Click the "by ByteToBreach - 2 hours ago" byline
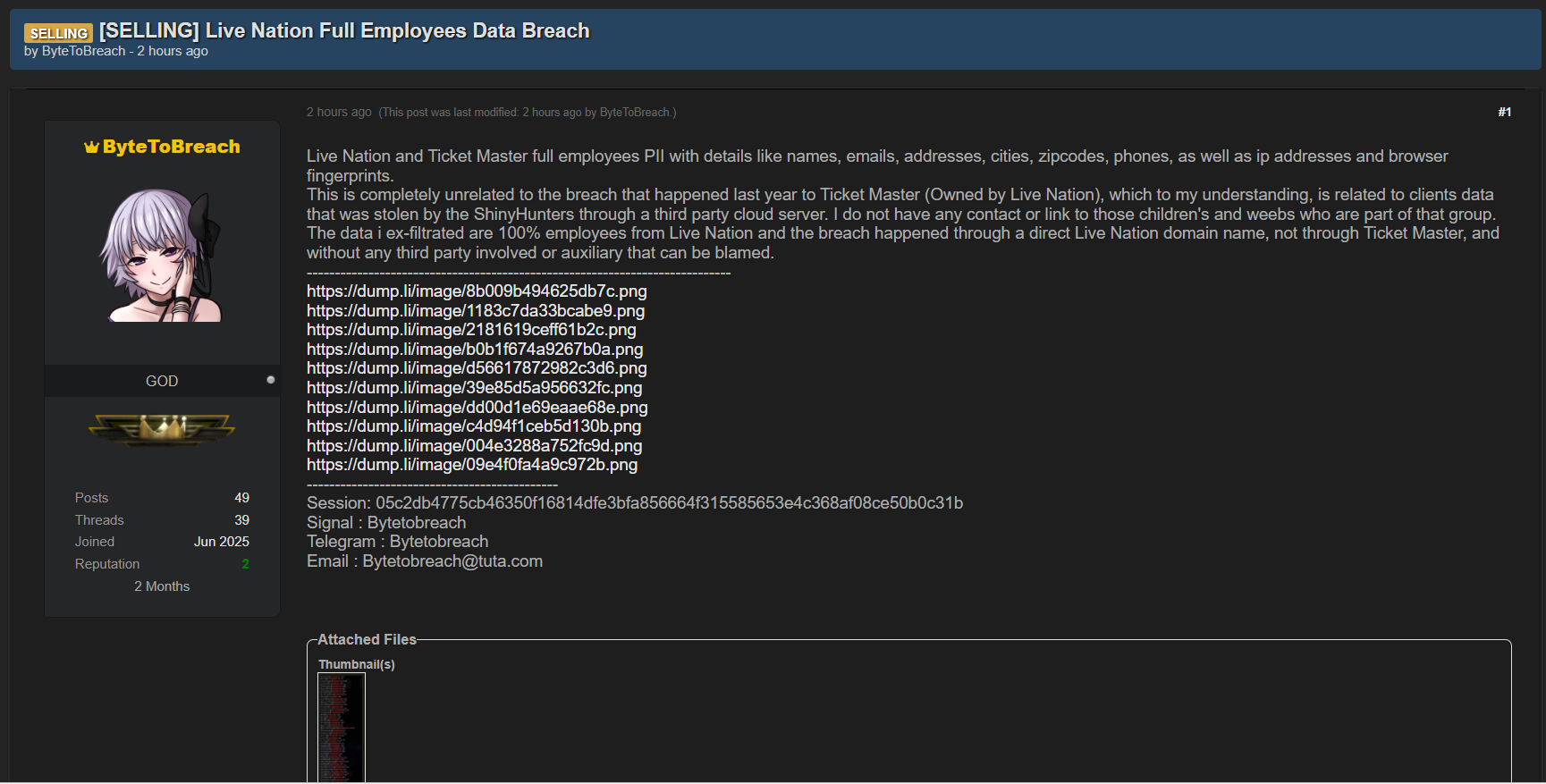Screen dimensions: 1546x784 (x=116, y=51)
